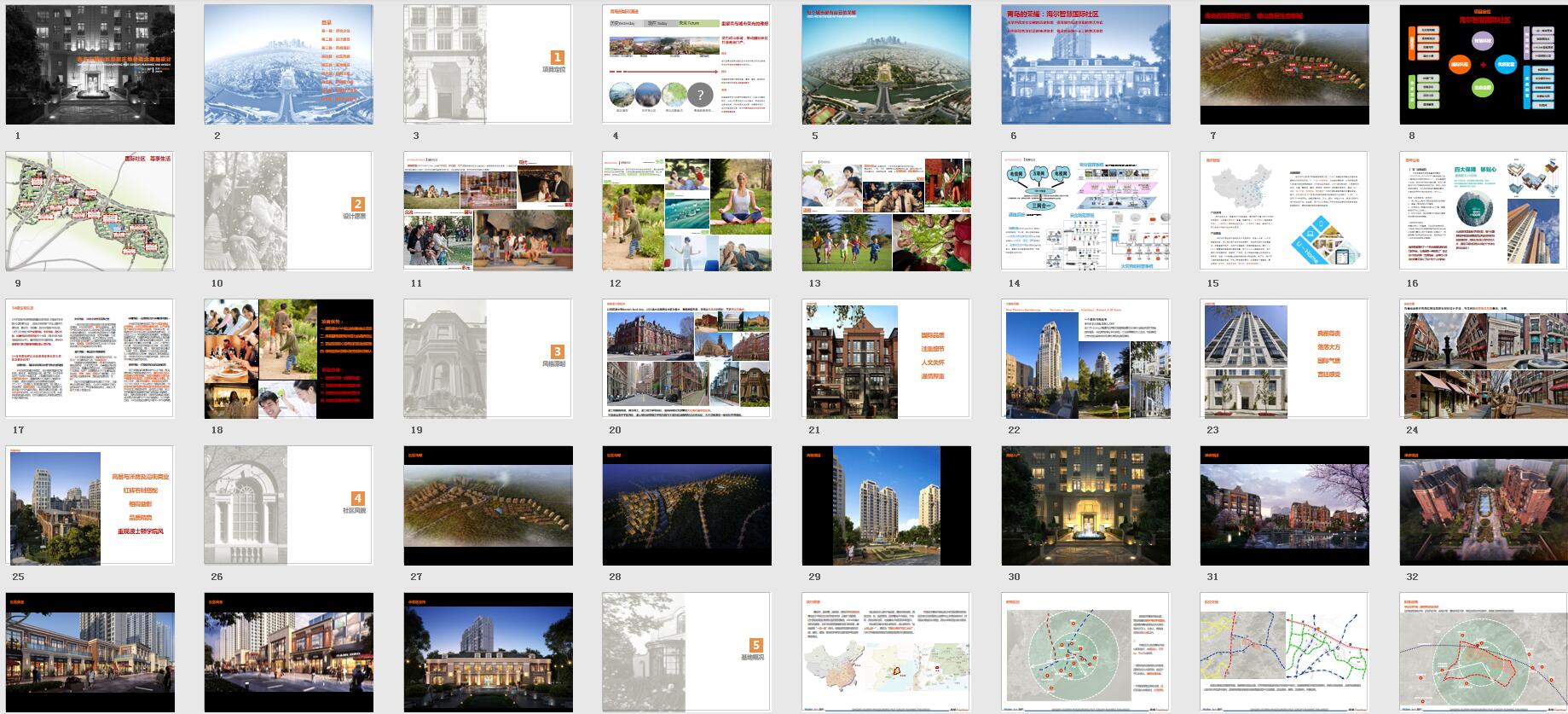Choose single circular radius site map slide
This screenshot has width=1568, height=714.
[x=1085, y=653]
